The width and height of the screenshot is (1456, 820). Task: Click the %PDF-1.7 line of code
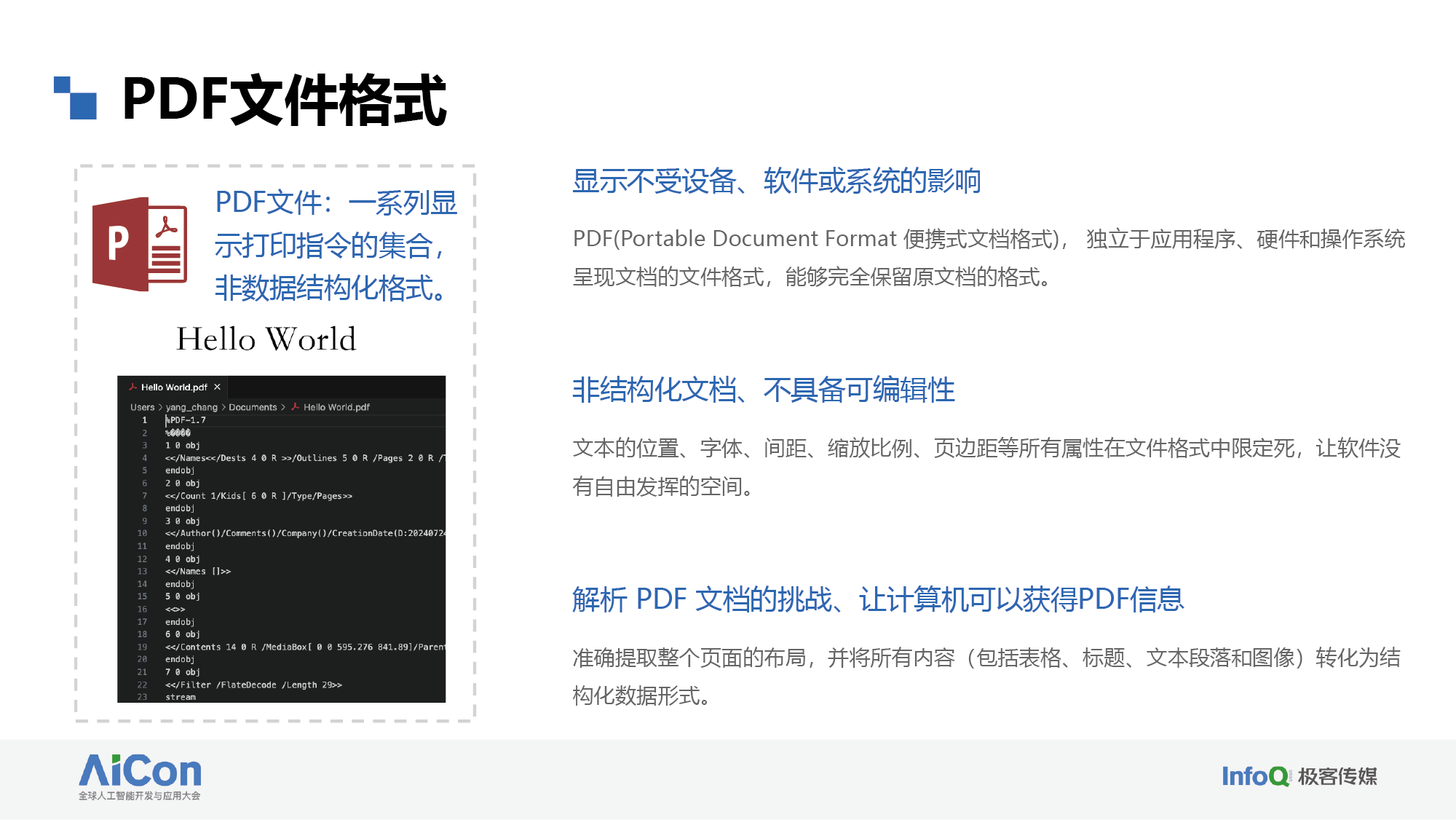186,420
